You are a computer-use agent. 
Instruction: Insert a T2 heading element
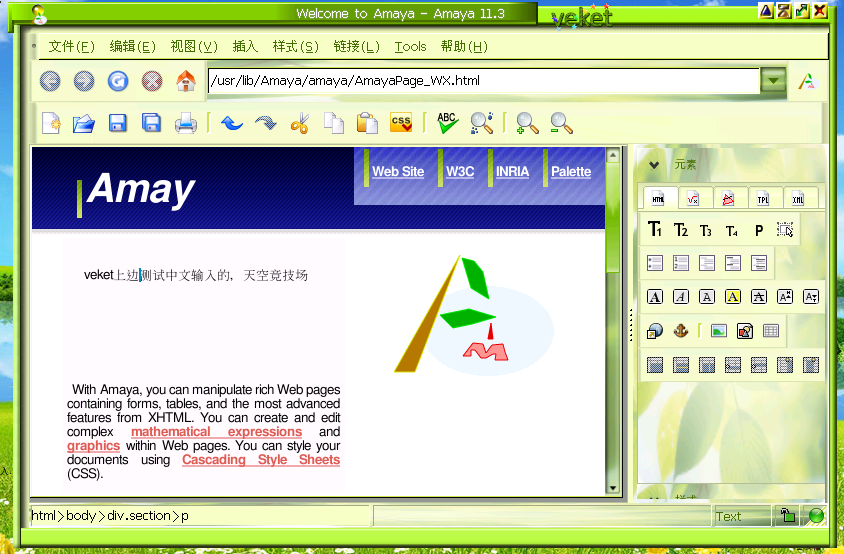(x=680, y=230)
